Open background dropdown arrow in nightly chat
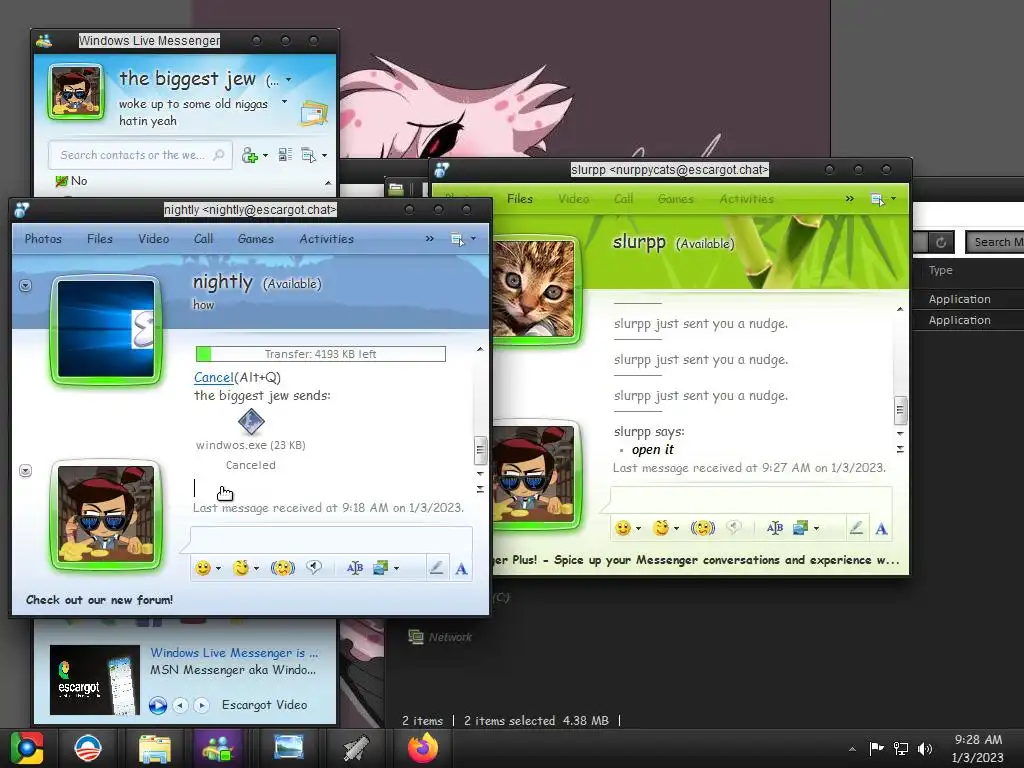 tap(396, 569)
